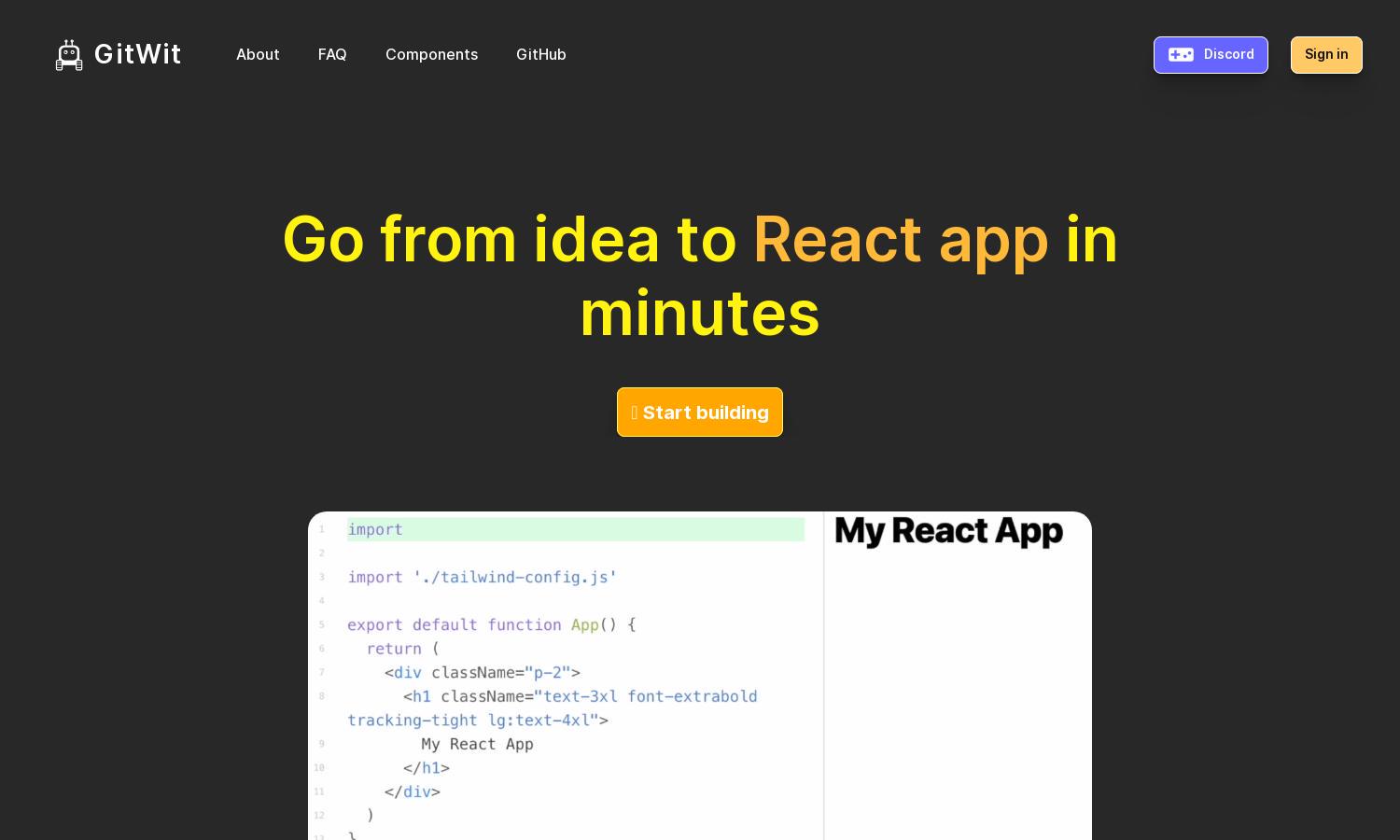Image resolution: width=1400 pixels, height=840 pixels.
Task: Click the Sign in button
Action: point(1326,54)
